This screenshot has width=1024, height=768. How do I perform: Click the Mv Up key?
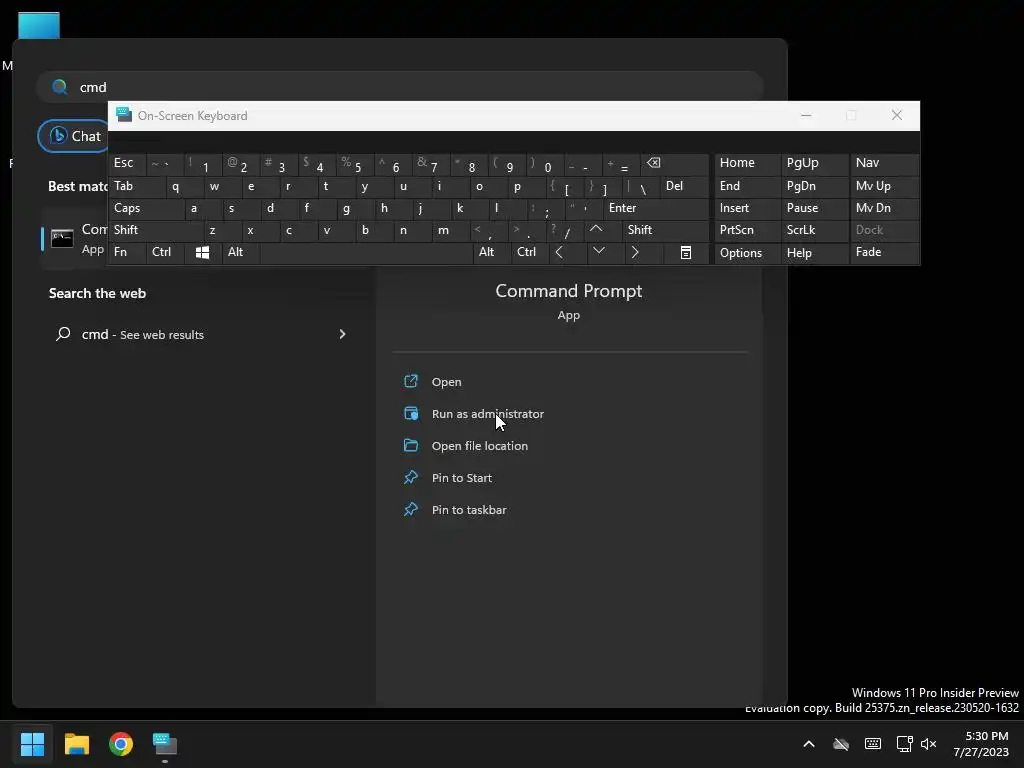[x=884, y=185]
